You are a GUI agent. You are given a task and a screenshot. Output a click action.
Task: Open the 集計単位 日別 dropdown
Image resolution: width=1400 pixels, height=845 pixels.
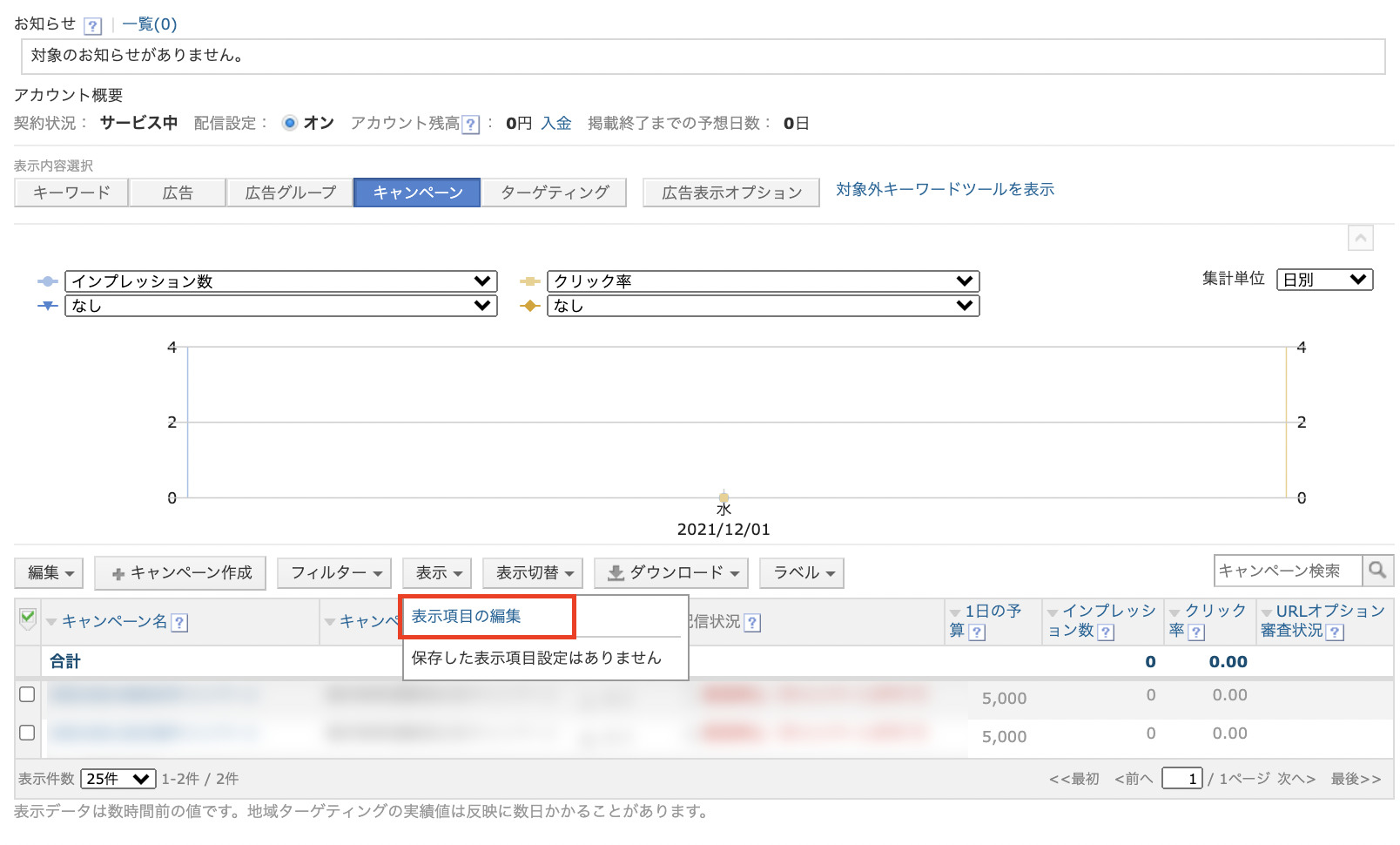click(x=1323, y=280)
